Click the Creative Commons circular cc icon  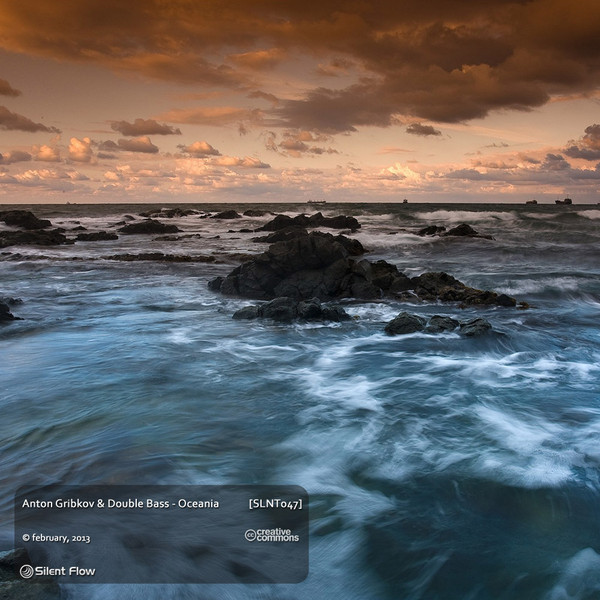point(250,535)
